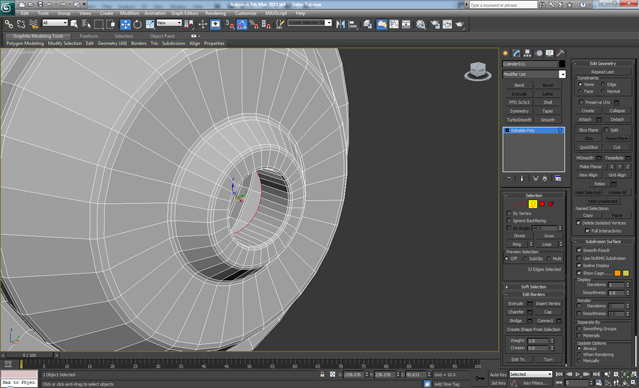Open the reference coordinate View dropdown
The width and height of the screenshot is (639, 388).
click(169, 23)
